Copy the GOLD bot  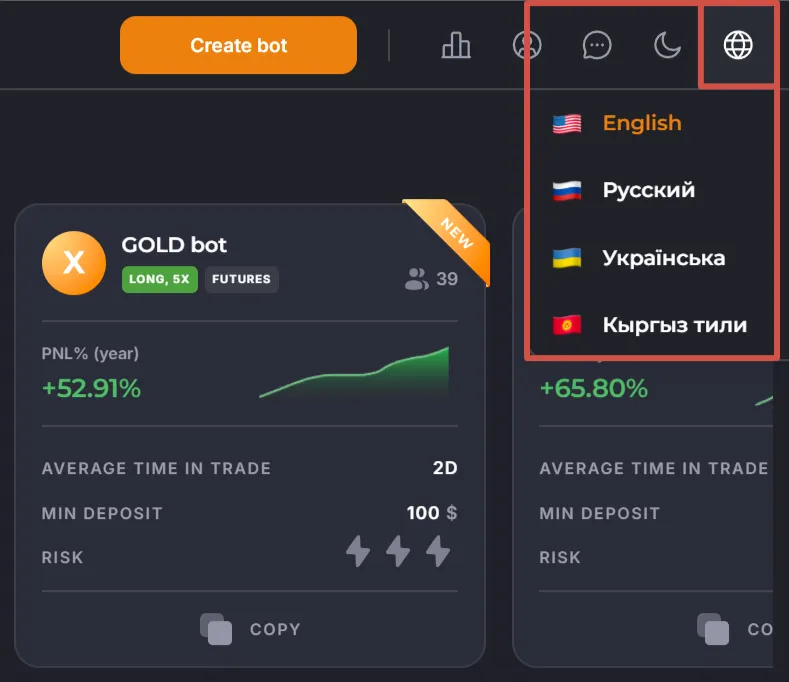point(250,629)
